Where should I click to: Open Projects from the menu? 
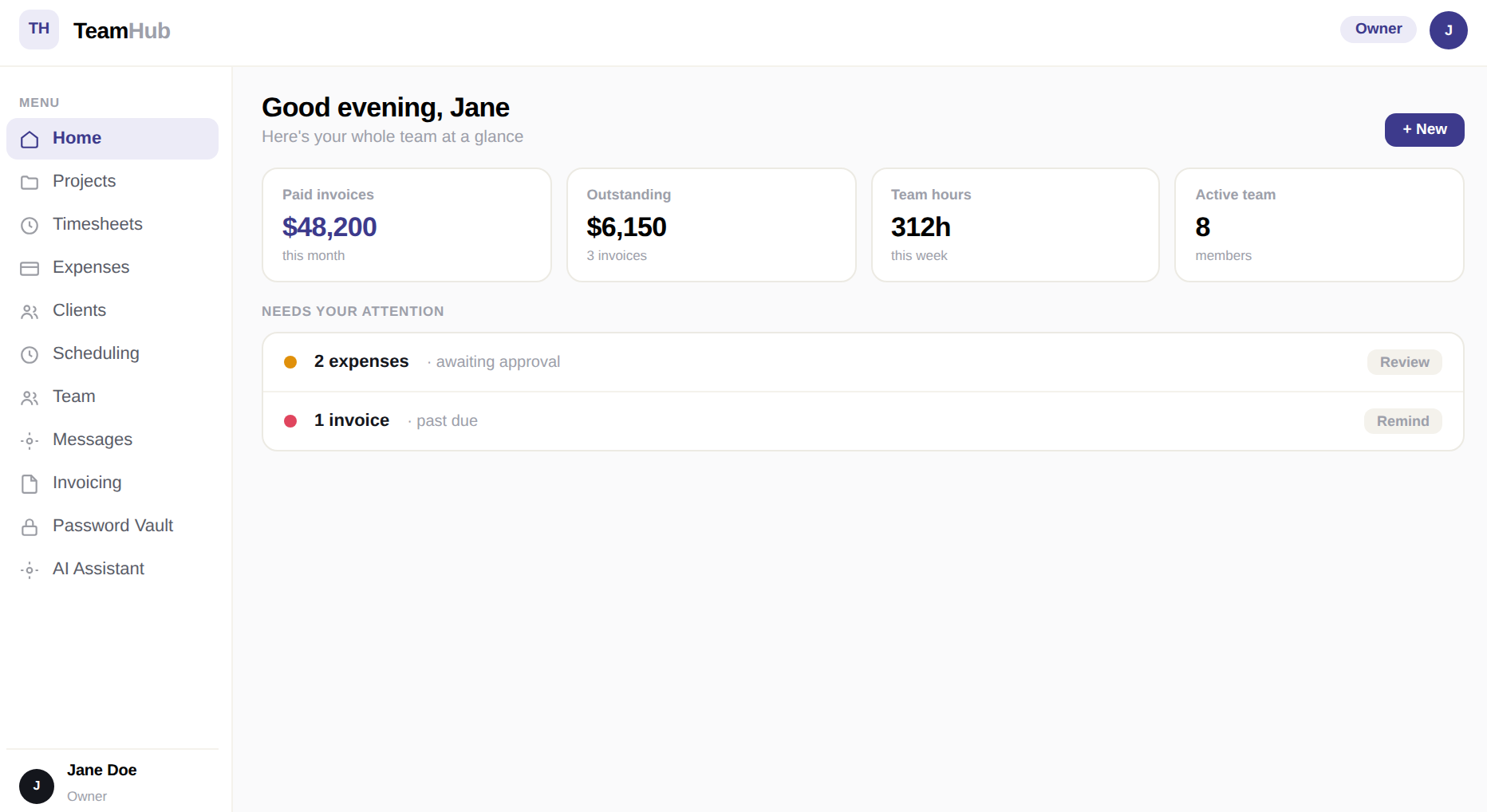click(112, 182)
